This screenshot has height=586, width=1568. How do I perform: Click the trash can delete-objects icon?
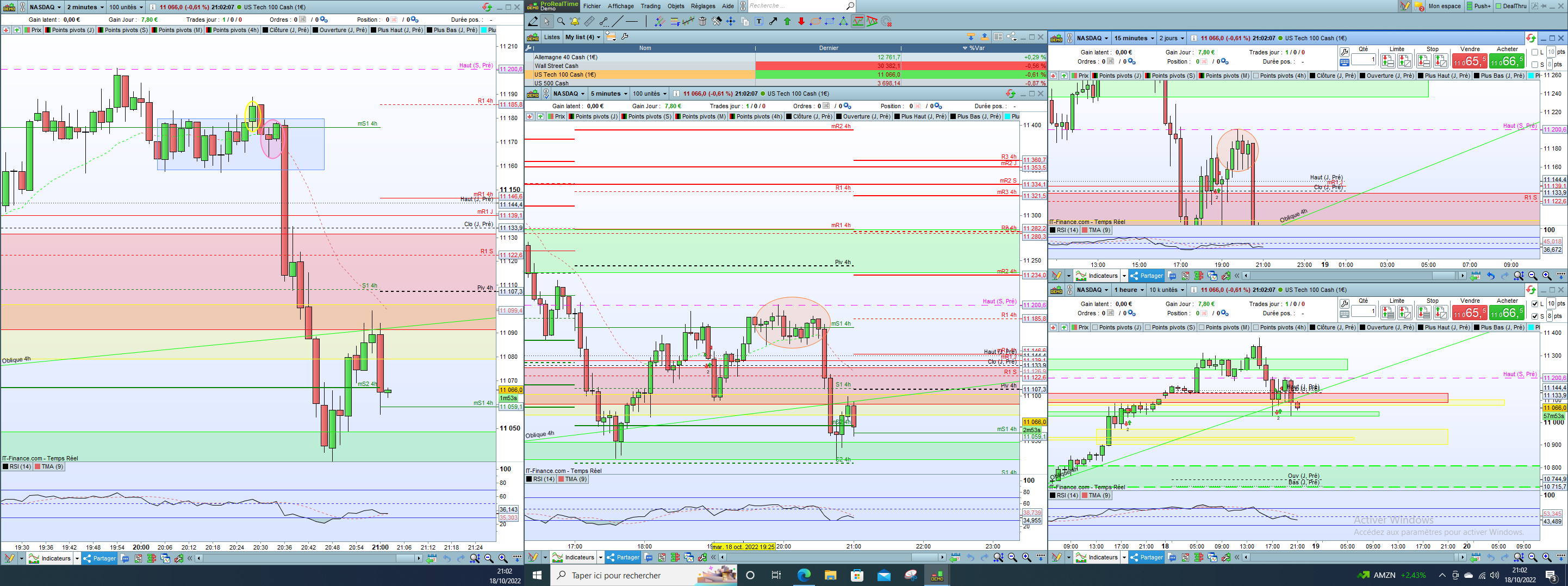pyautogui.click(x=702, y=21)
